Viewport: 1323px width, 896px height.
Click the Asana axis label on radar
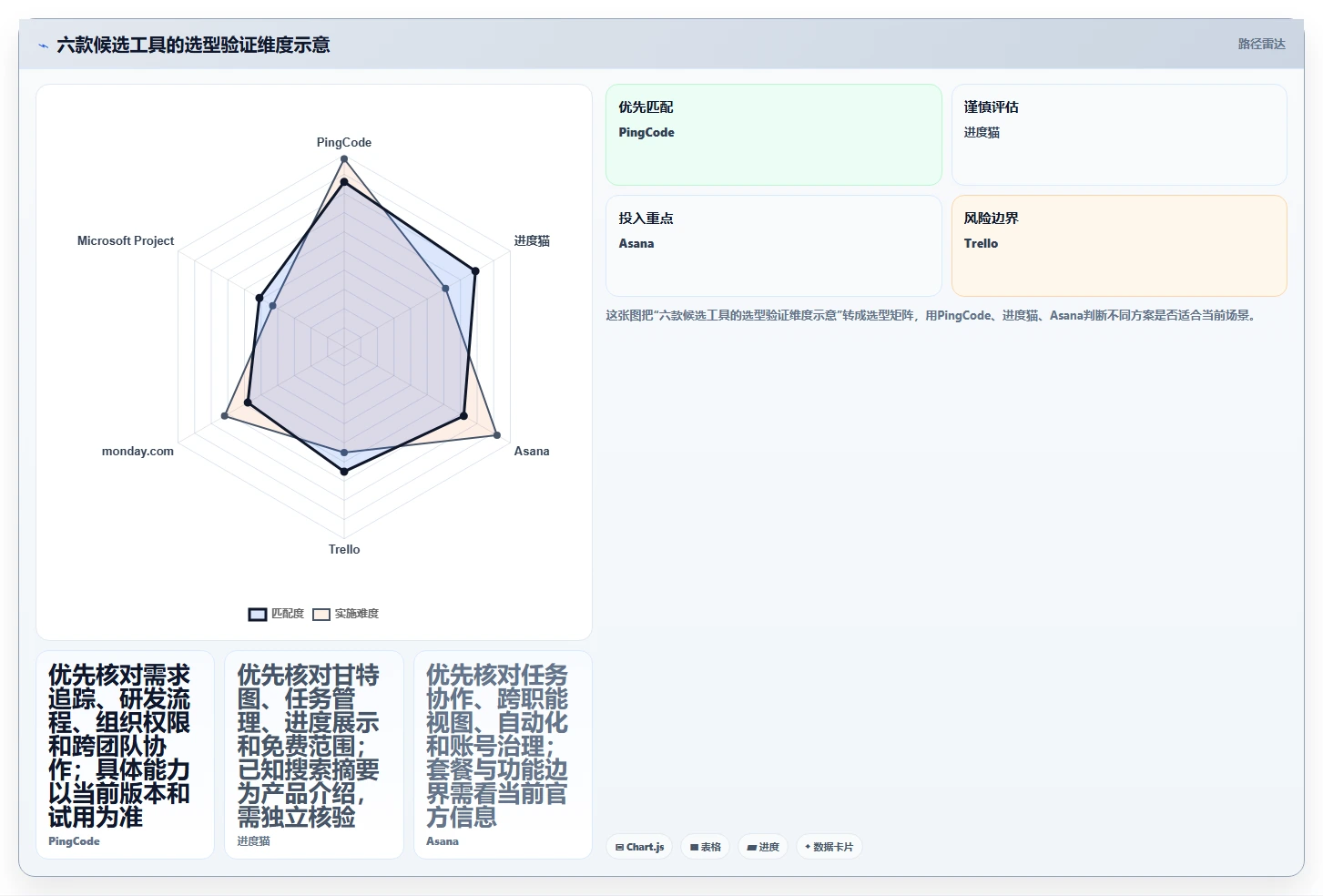(532, 452)
